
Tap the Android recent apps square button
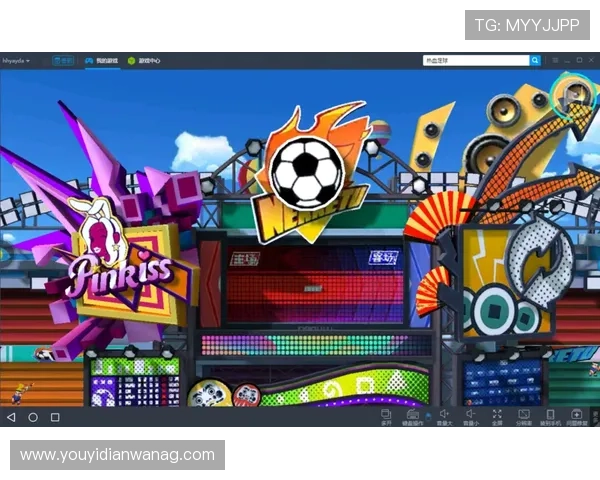(x=55, y=417)
